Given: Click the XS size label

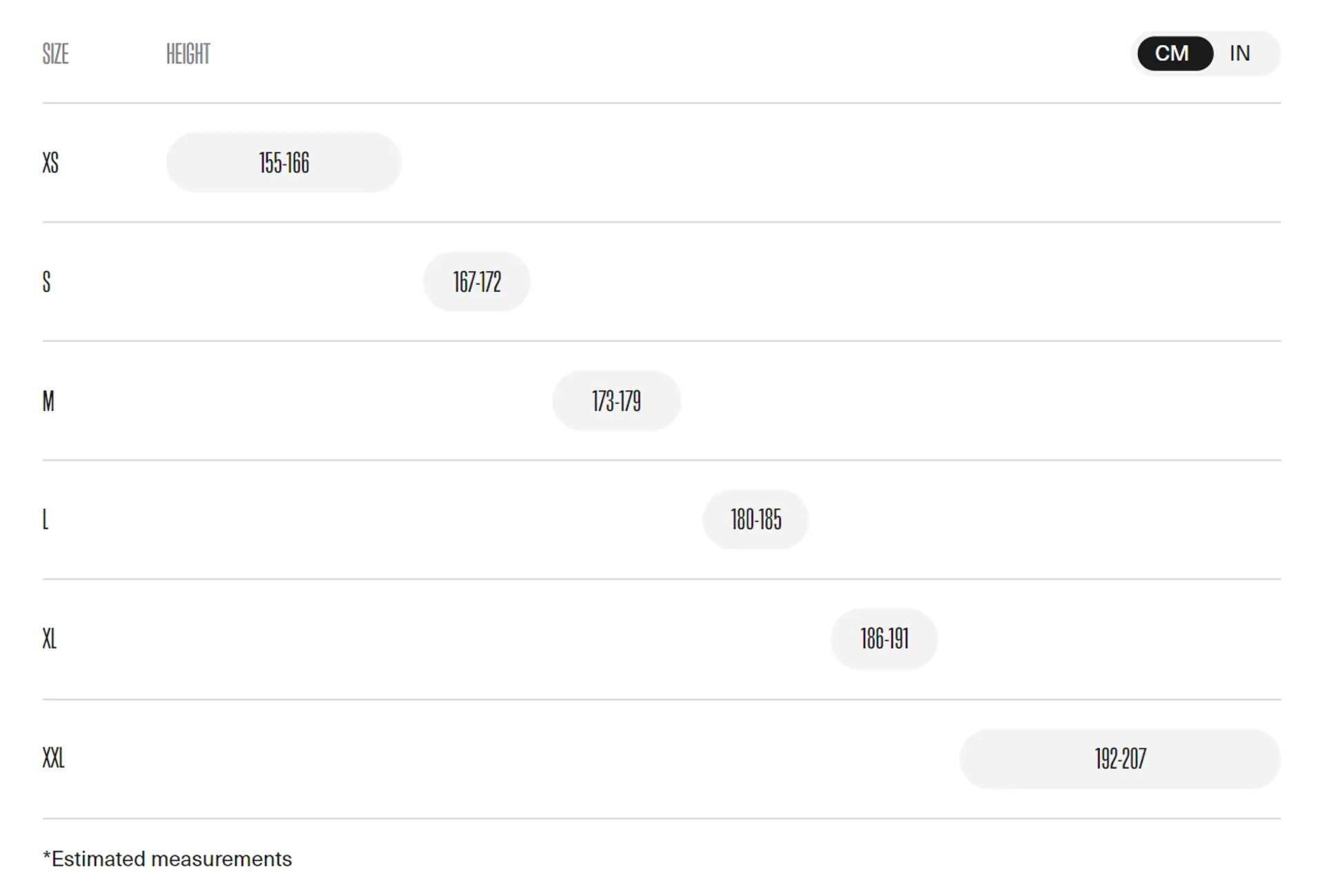Looking at the screenshot, I should click(50, 163).
